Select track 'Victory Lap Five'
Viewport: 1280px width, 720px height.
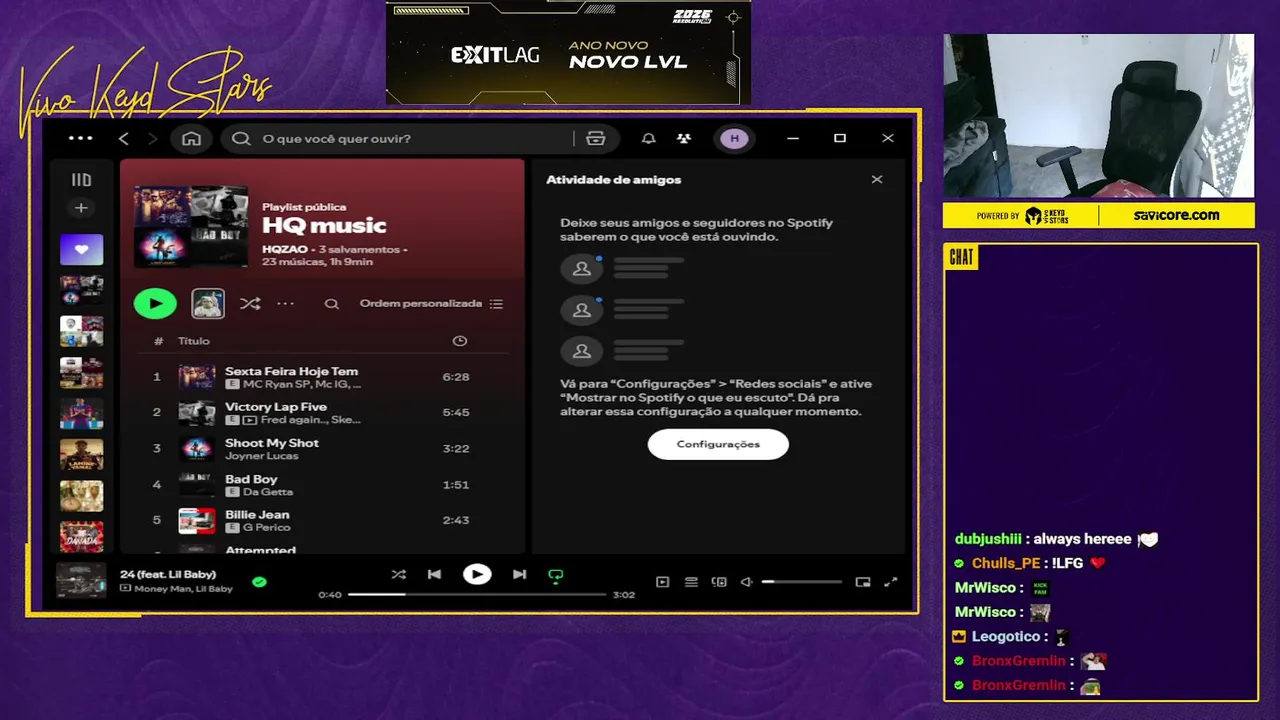tap(322, 412)
